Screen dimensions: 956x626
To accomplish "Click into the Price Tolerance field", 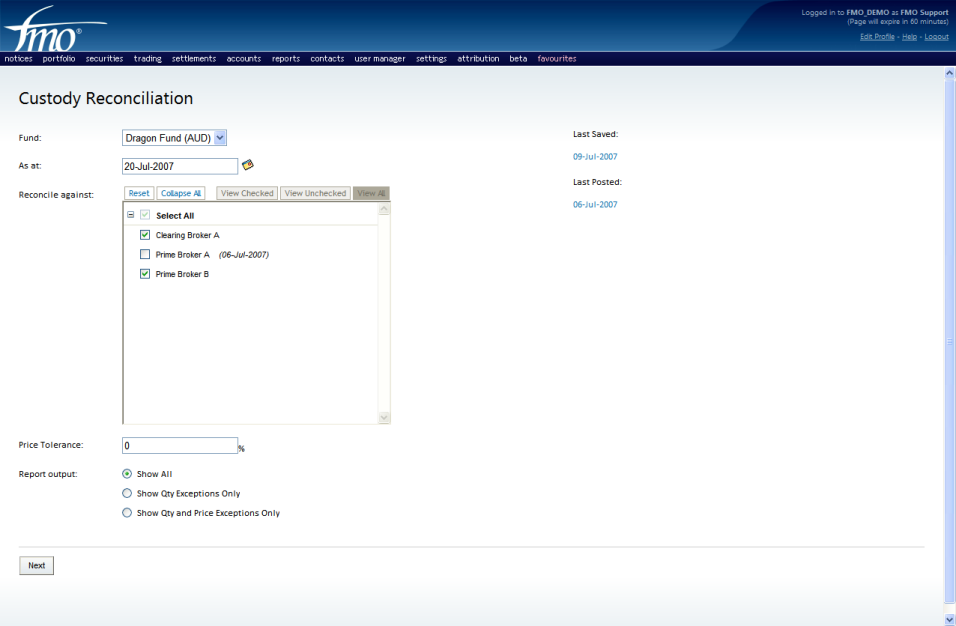I will [180, 446].
